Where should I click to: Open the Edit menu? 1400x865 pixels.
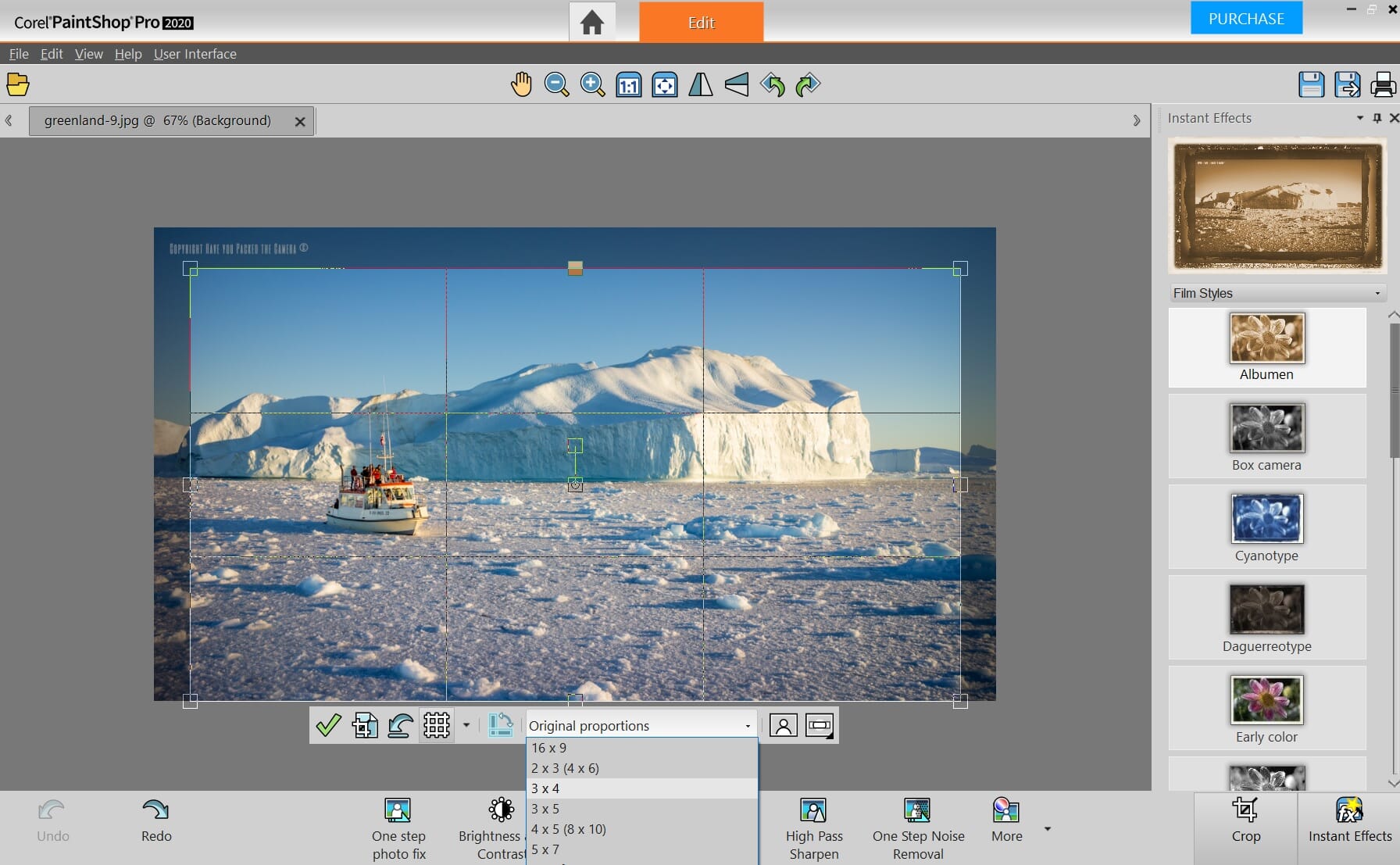(x=52, y=54)
